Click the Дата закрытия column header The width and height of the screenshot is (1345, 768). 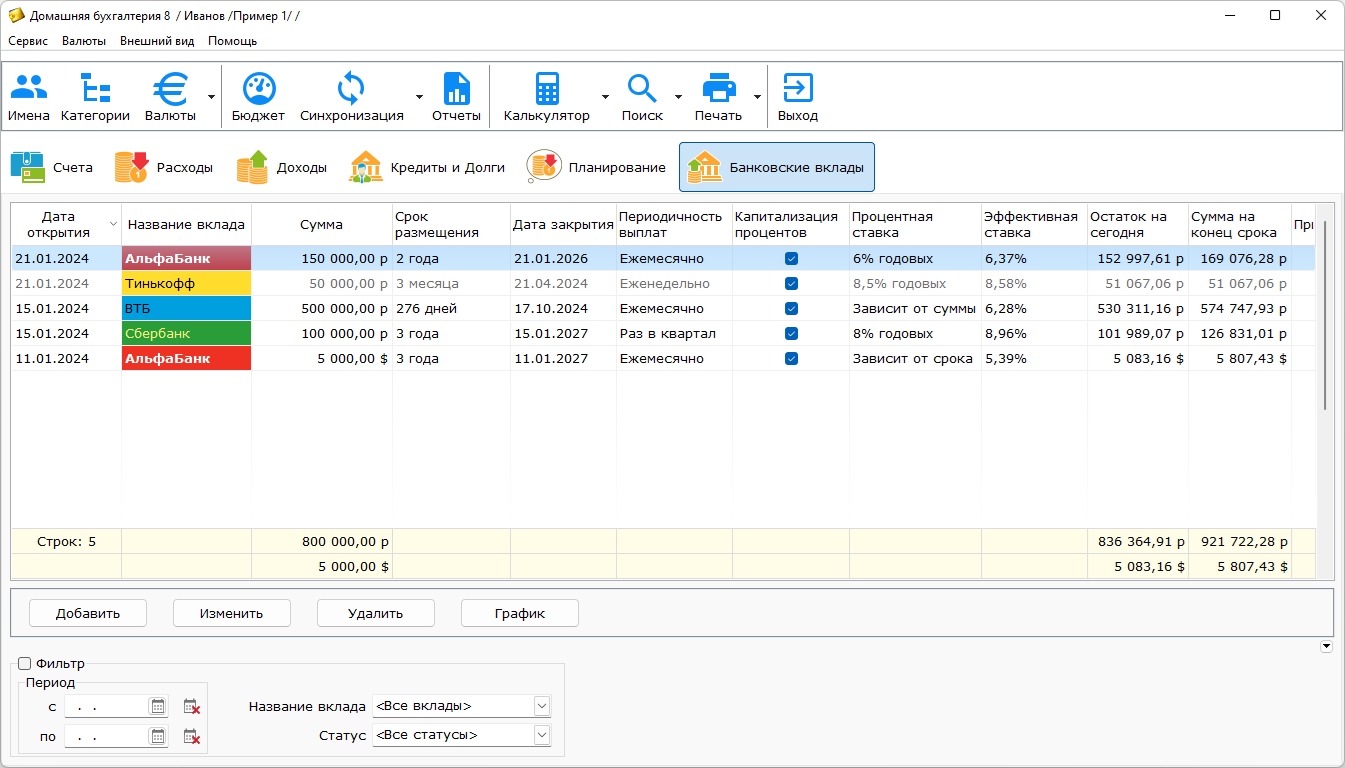pos(563,224)
